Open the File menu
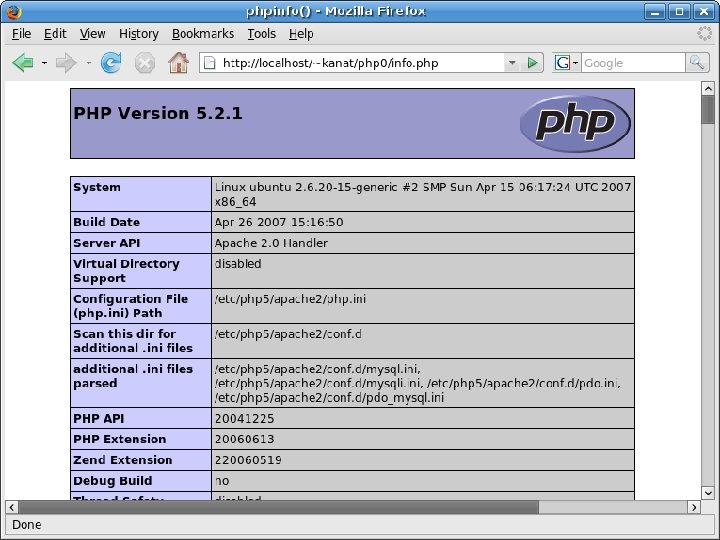The height and width of the screenshot is (540, 720). [22, 34]
